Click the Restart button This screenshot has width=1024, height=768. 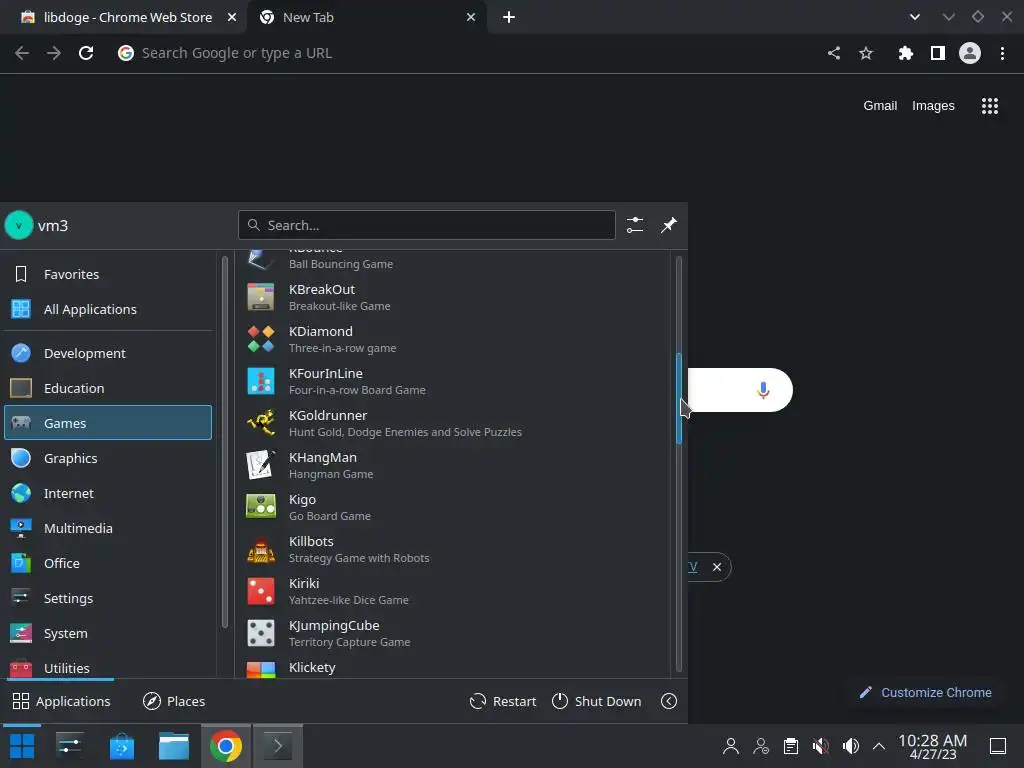503,701
